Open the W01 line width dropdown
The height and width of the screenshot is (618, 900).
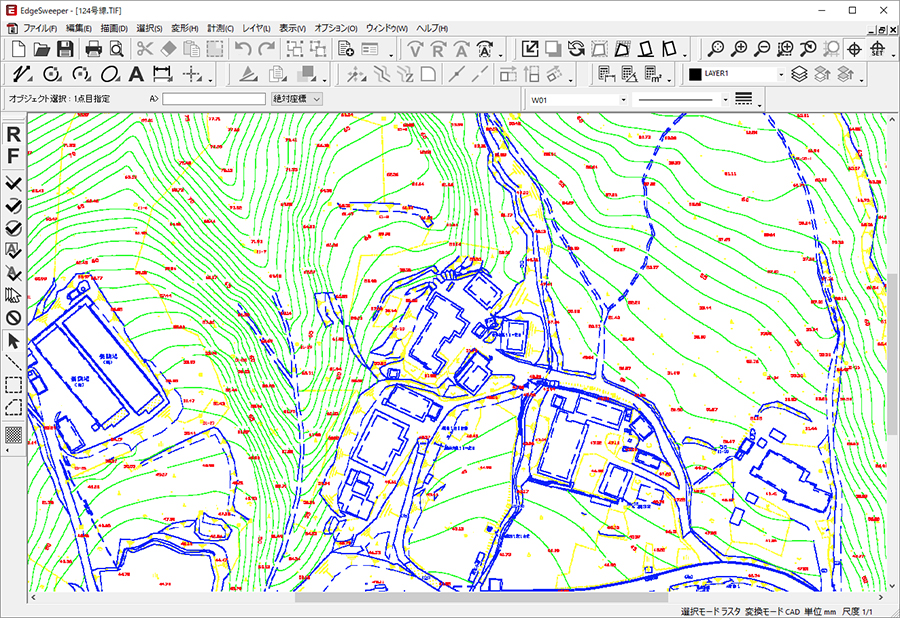click(623, 100)
